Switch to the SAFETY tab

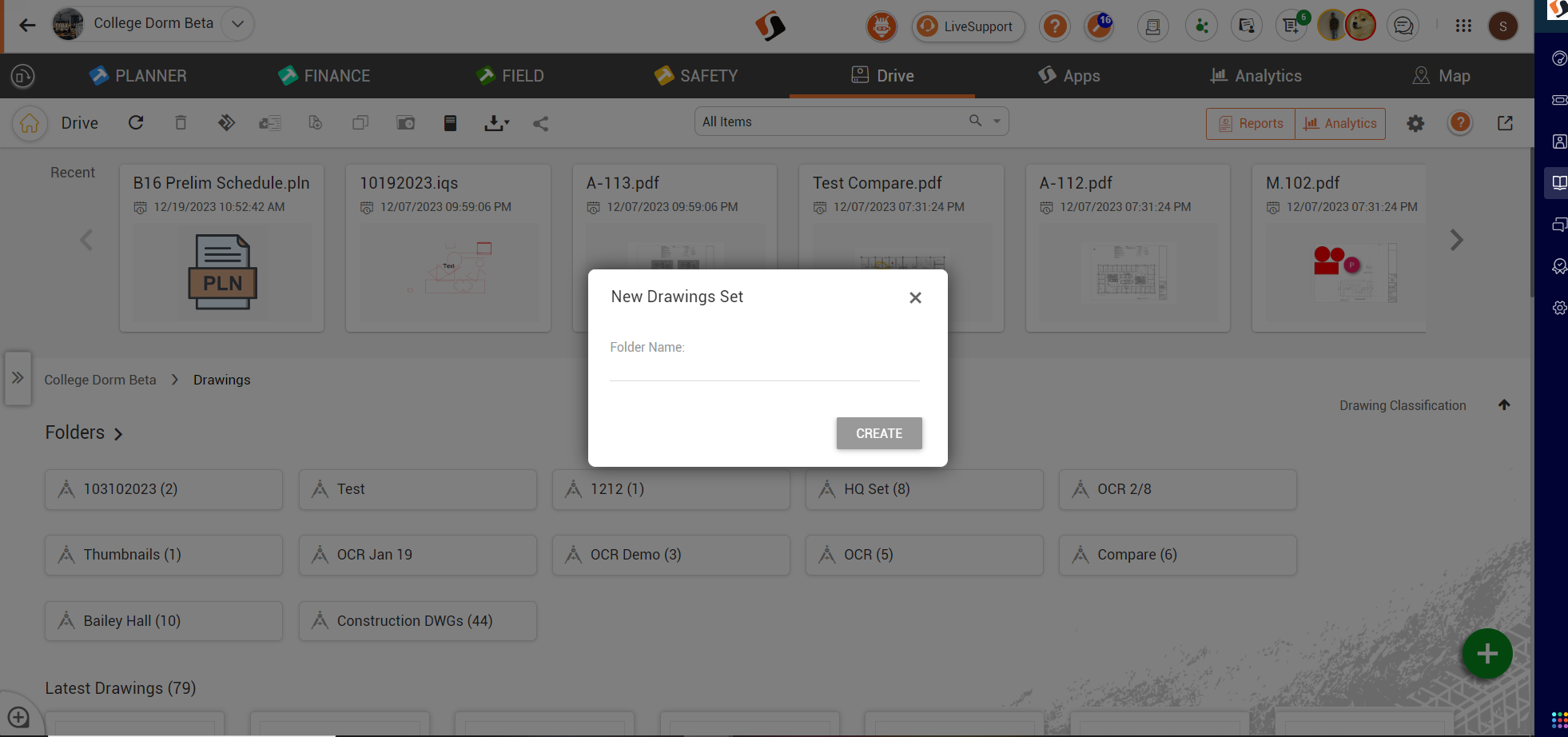tap(695, 76)
